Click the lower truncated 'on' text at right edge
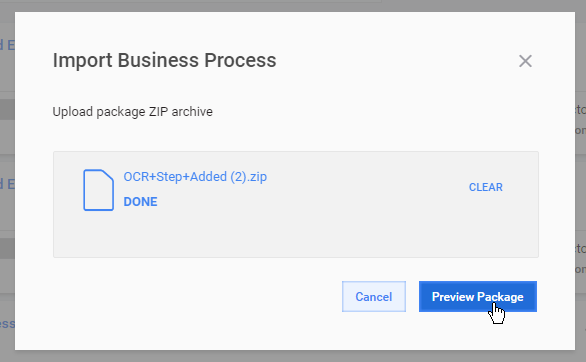Image resolution: width=586 pixels, height=362 pixels. [x=580, y=269]
